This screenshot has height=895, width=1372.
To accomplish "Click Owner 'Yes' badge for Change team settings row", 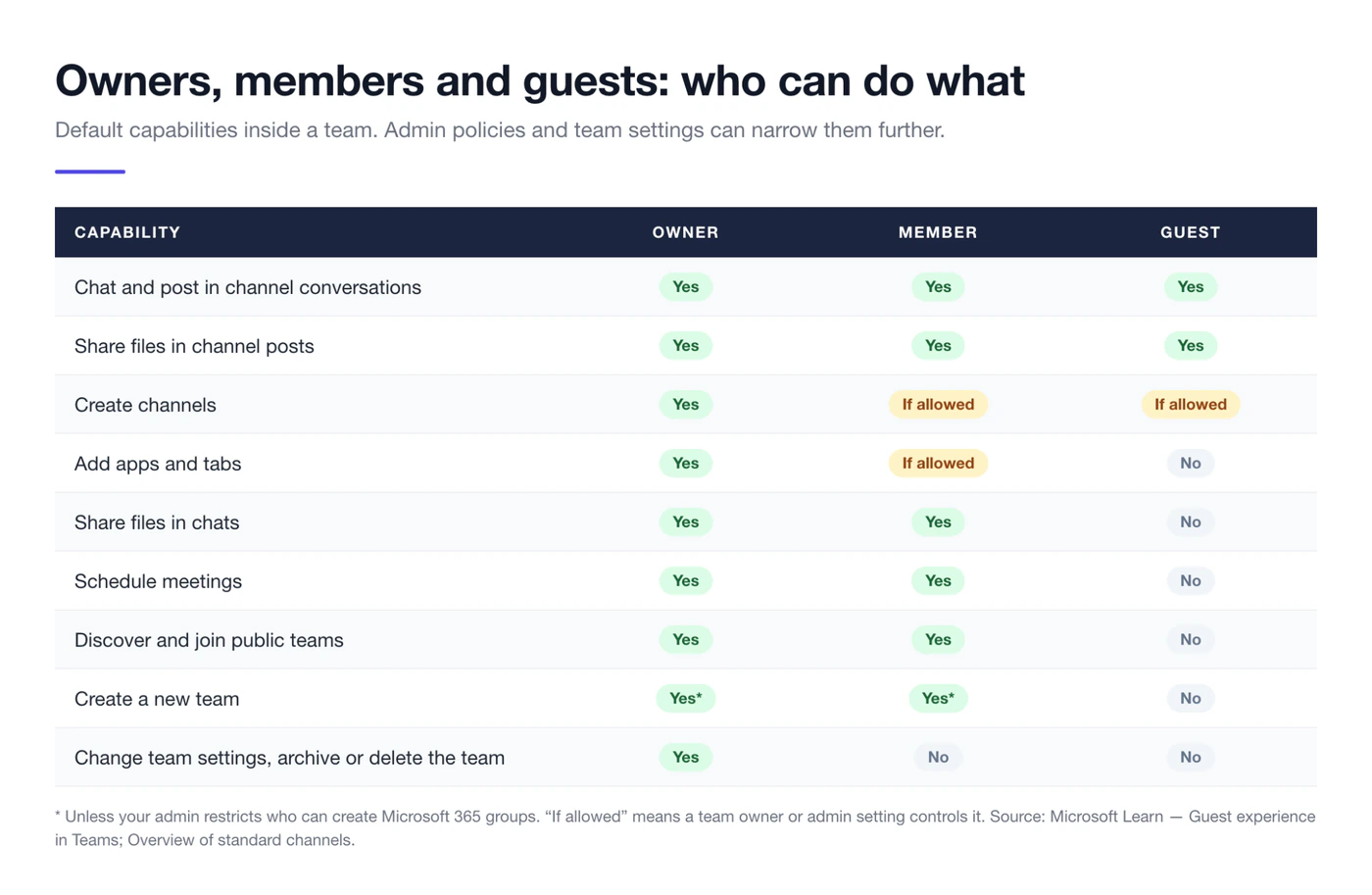I will coord(686,757).
